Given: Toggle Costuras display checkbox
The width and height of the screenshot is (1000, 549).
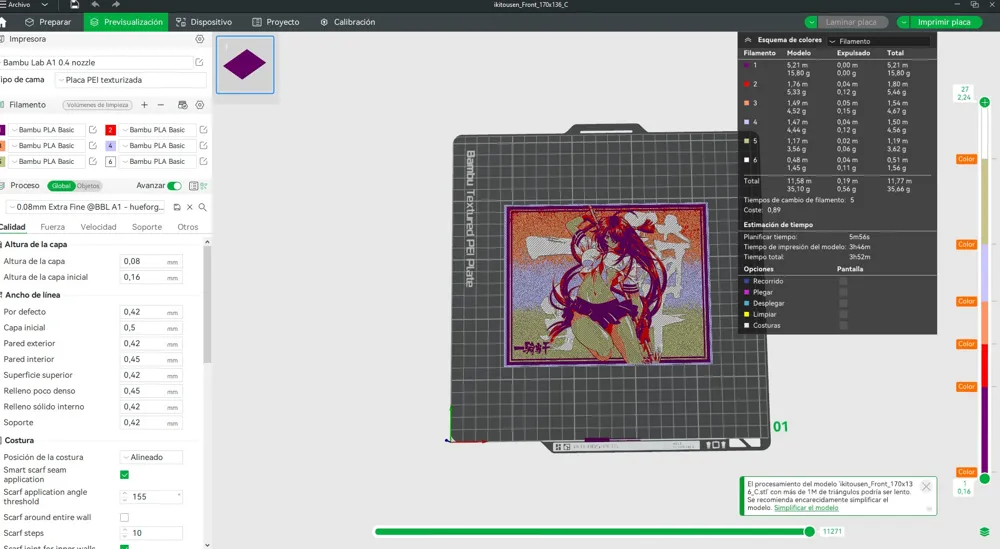Looking at the screenshot, I should tap(843, 325).
